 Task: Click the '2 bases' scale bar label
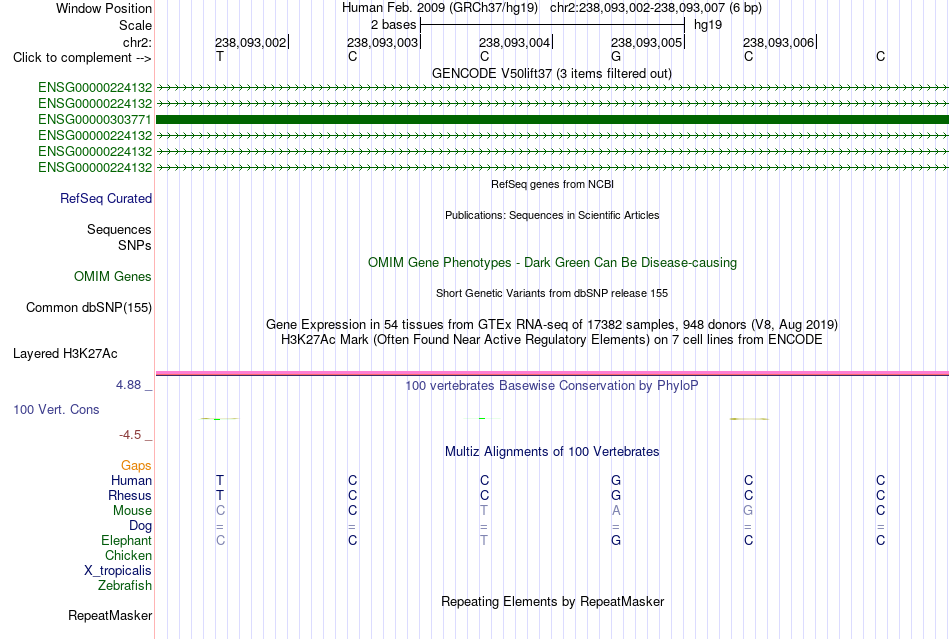394,25
